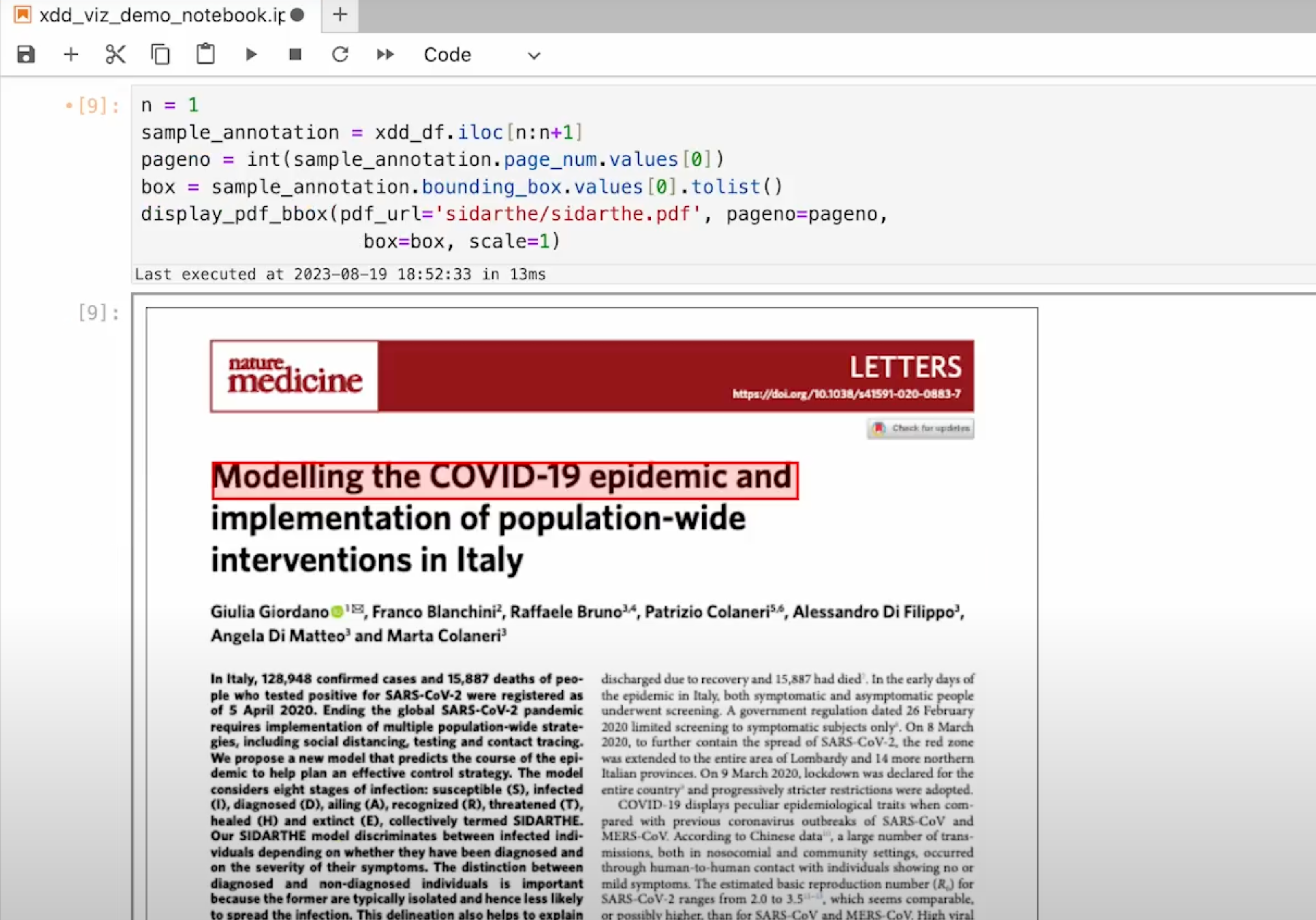The image size is (1316, 920).
Task: Interrupt the kernel with stop icon
Action: pyautogui.click(x=295, y=55)
